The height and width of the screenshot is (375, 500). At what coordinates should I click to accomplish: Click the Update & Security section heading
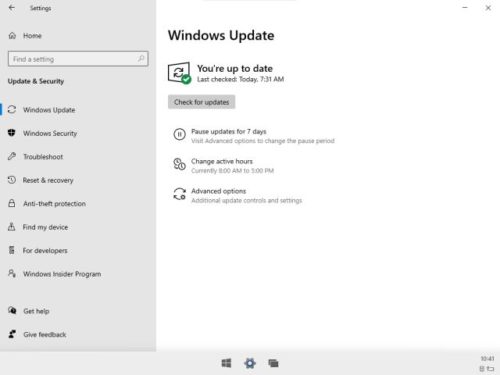click(x=36, y=81)
